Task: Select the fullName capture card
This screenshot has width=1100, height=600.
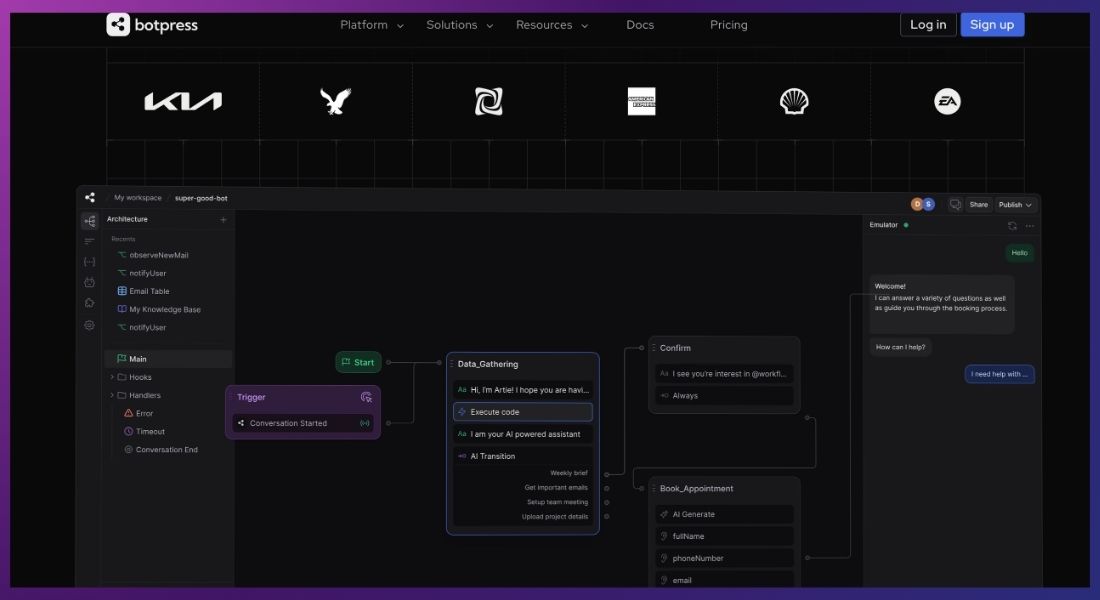Action: tap(724, 536)
